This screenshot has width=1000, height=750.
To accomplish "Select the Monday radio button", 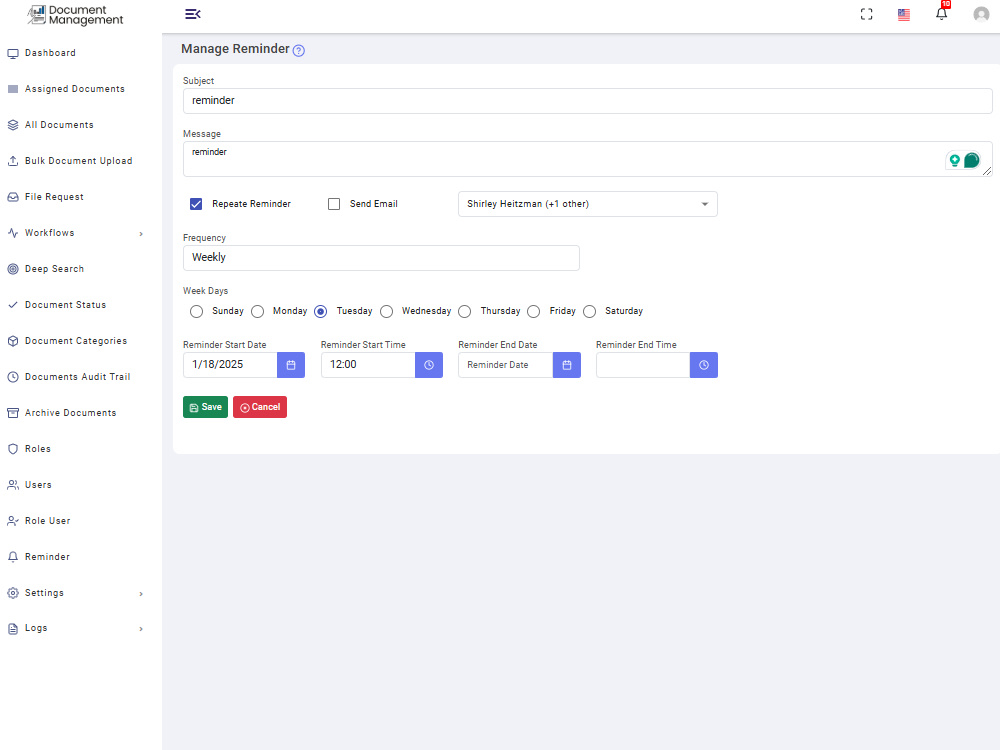I will [258, 311].
